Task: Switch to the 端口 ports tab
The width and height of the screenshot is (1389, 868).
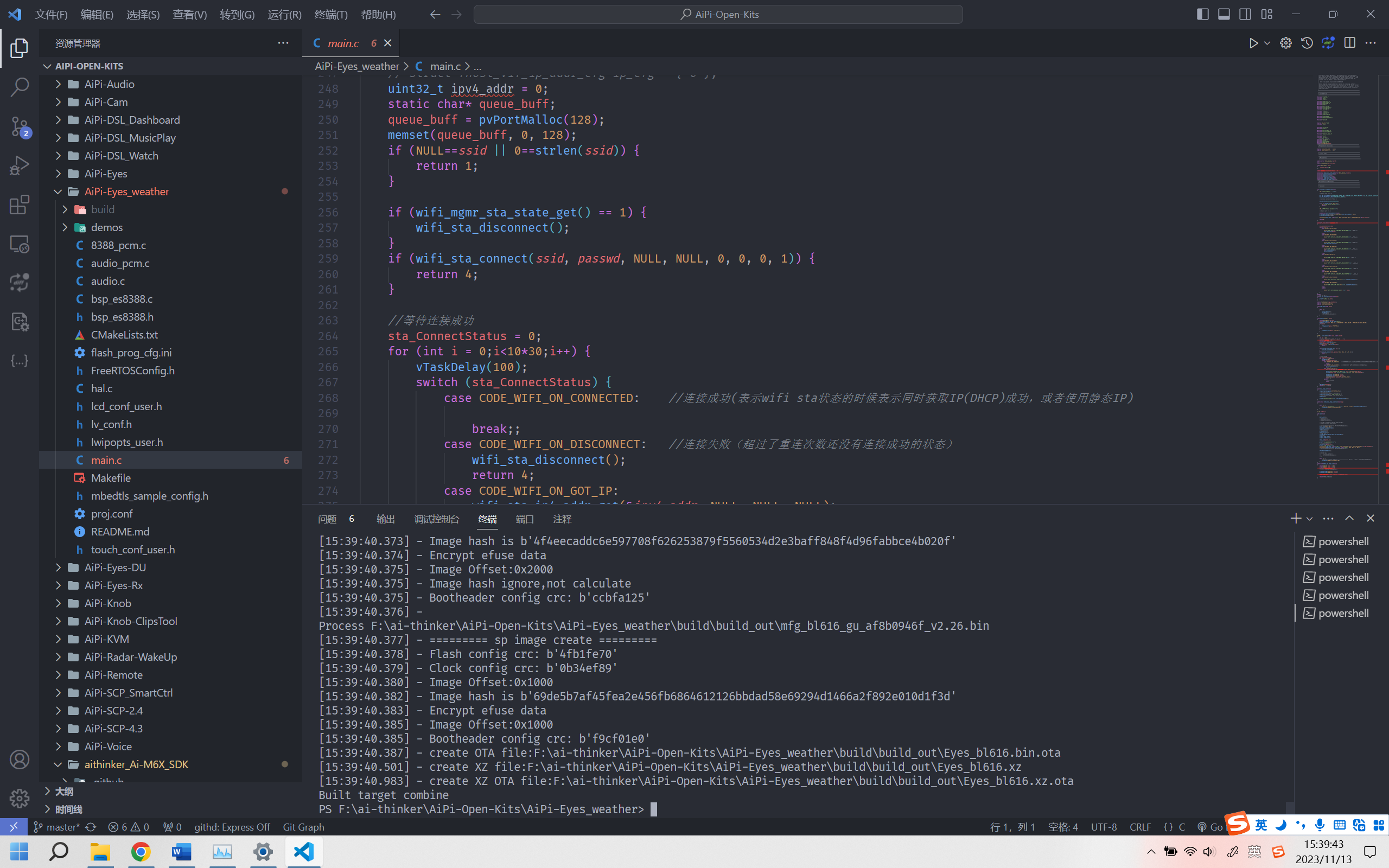Action: [525, 519]
